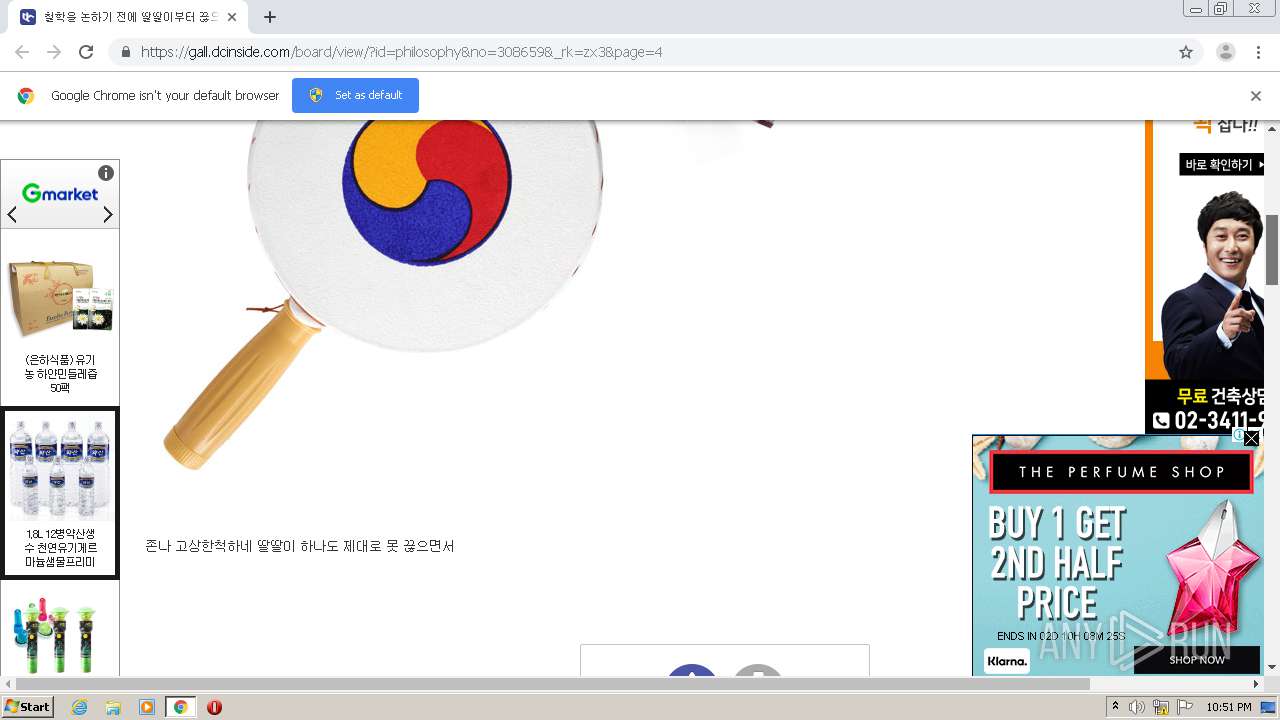Viewport: 1280px width, 720px height.
Task: Click the address bar URL
Action: 401,52
